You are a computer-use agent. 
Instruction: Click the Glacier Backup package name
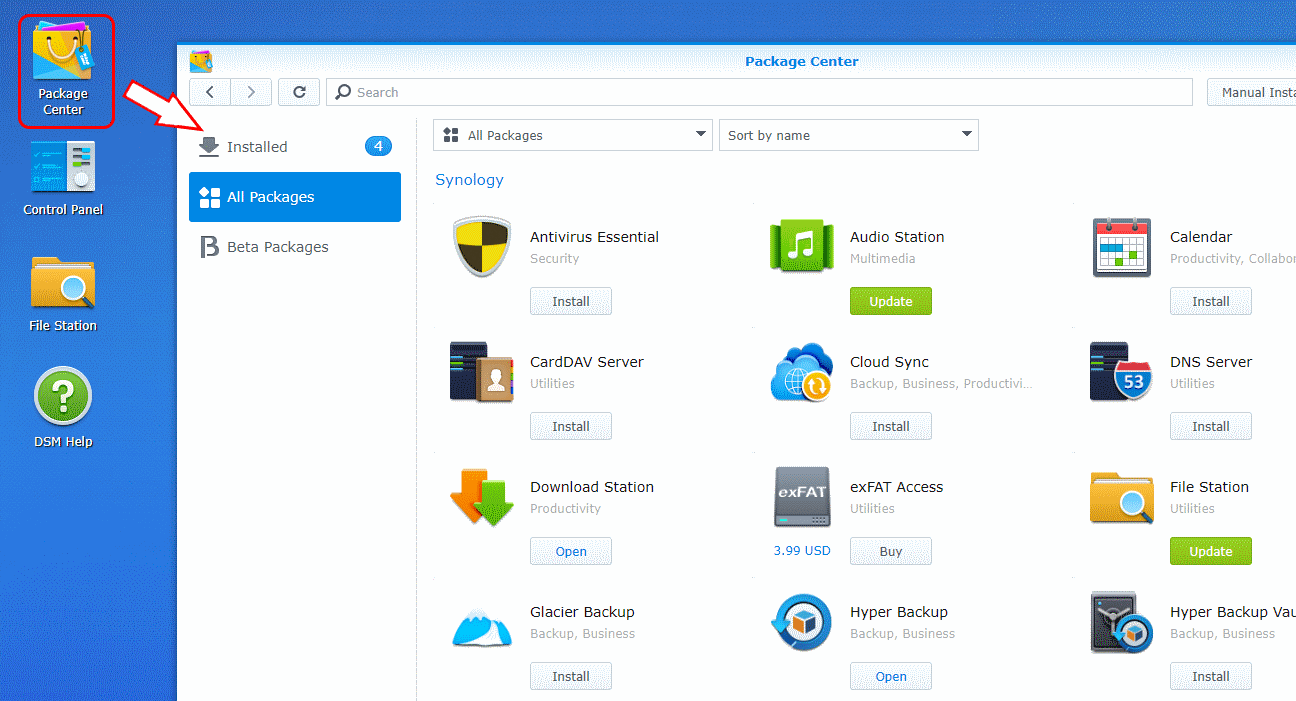click(x=582, y=612)
